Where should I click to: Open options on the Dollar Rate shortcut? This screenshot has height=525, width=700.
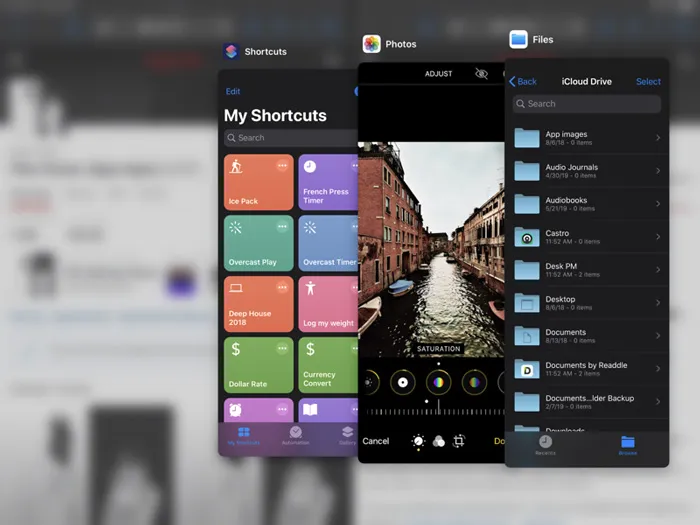[282, 348]
